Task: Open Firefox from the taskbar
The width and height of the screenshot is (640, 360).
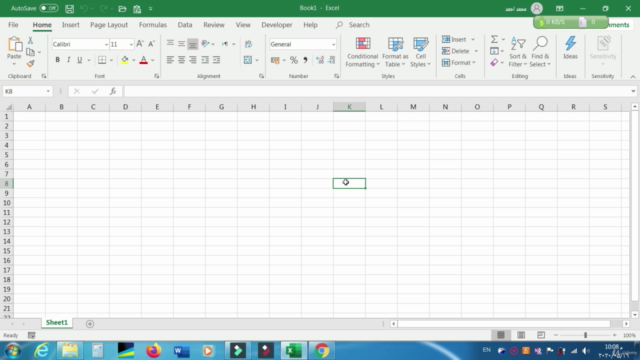Action: click(x=153, y=351)
